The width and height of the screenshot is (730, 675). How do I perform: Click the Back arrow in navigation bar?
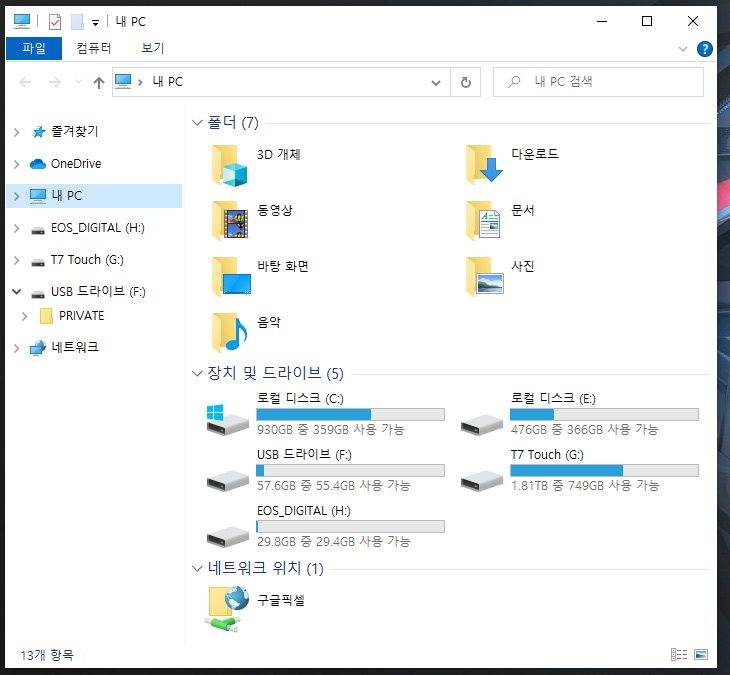25,82
